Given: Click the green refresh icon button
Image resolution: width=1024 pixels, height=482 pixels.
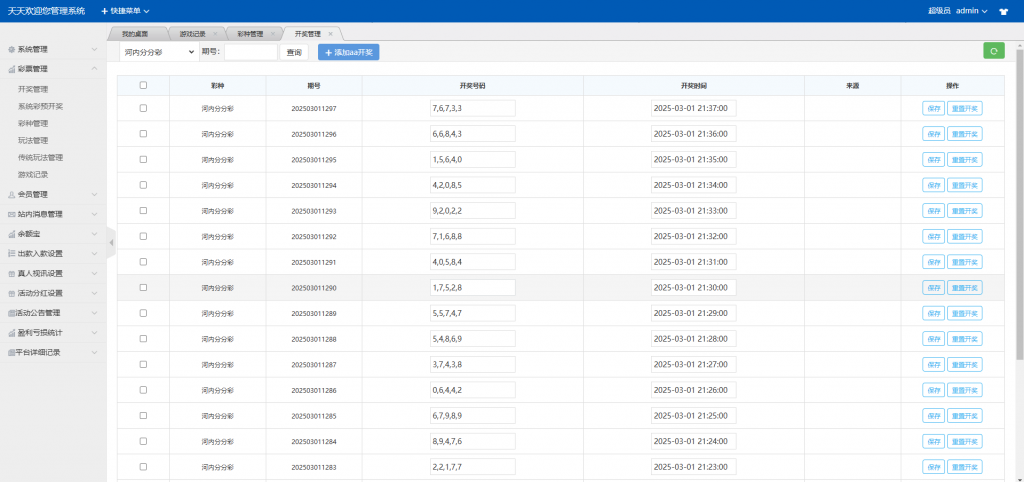Looking at the screenshot, I should point(993,51).
